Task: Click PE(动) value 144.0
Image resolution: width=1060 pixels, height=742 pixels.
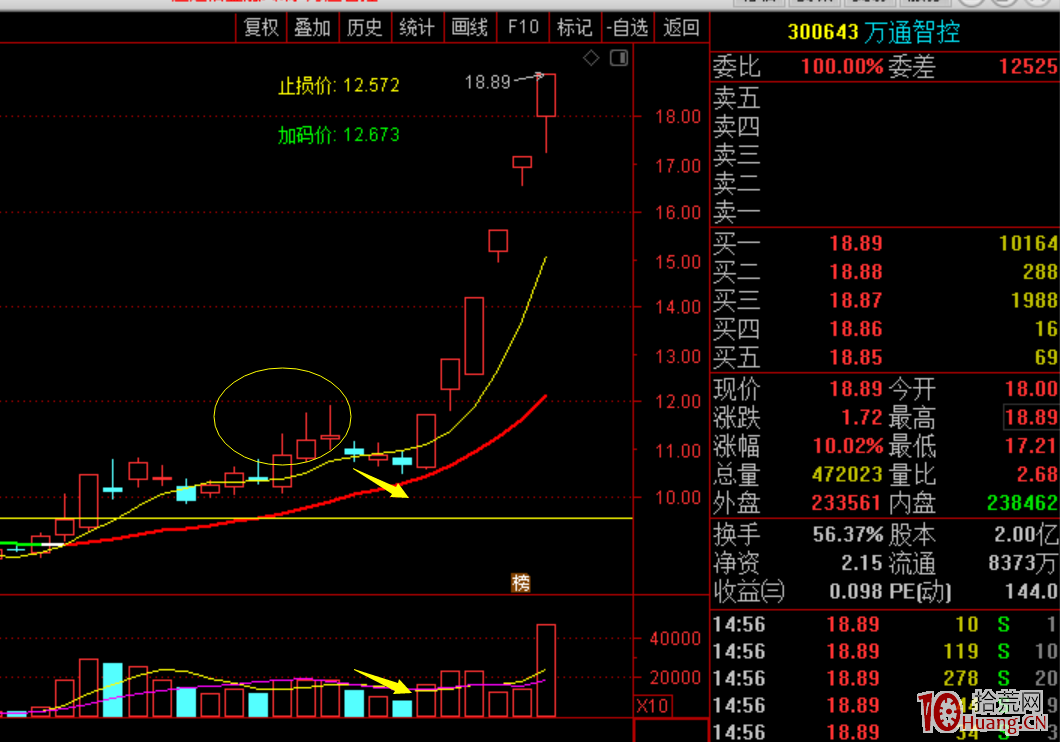Action: point(1031,591)
